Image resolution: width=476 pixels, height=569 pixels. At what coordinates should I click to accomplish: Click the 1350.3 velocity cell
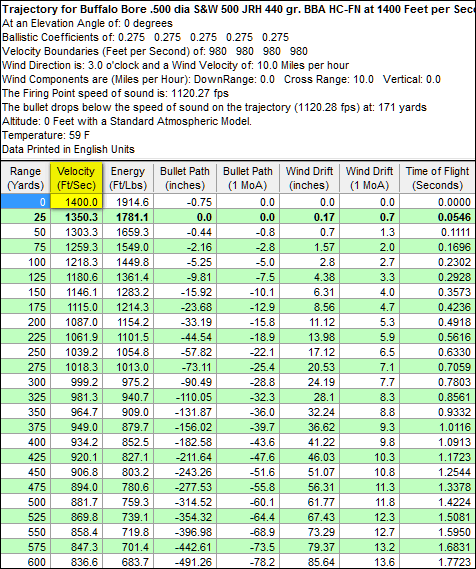click(x=76, y=217)
